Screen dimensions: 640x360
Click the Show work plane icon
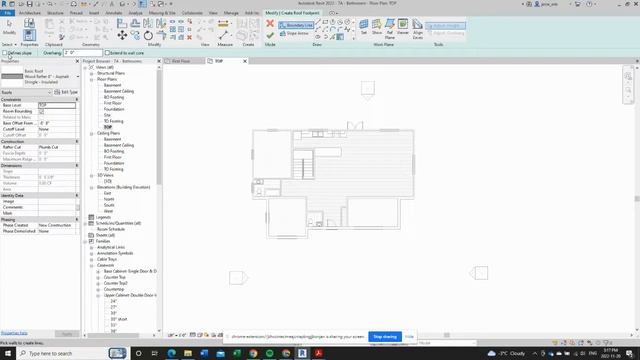pos(376,27)
